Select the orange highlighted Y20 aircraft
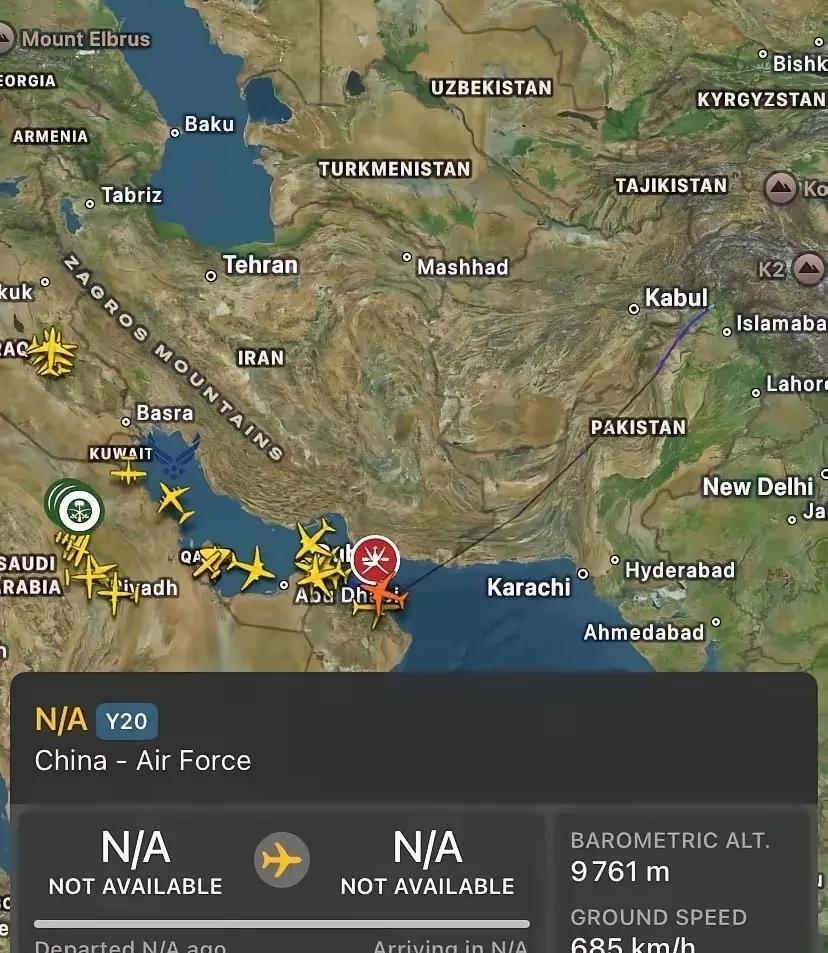The image size is (828, 953). (x=382, y=598)
